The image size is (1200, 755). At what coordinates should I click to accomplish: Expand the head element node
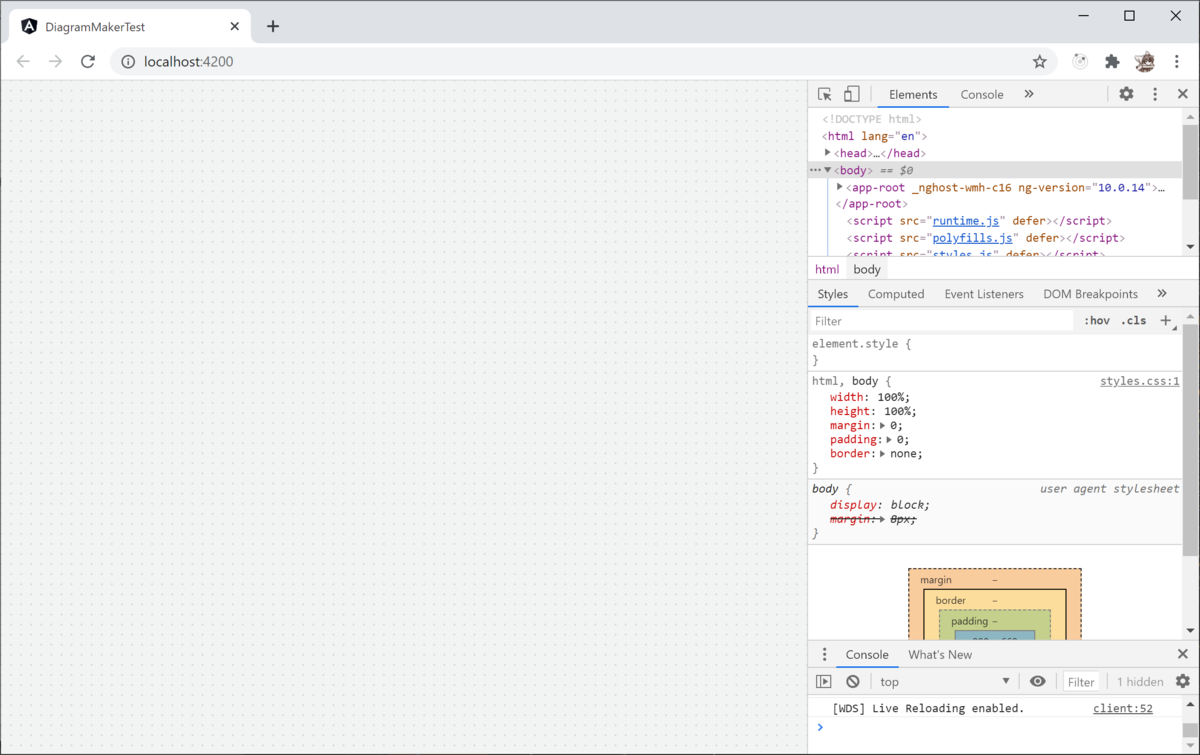coord(828,153)
